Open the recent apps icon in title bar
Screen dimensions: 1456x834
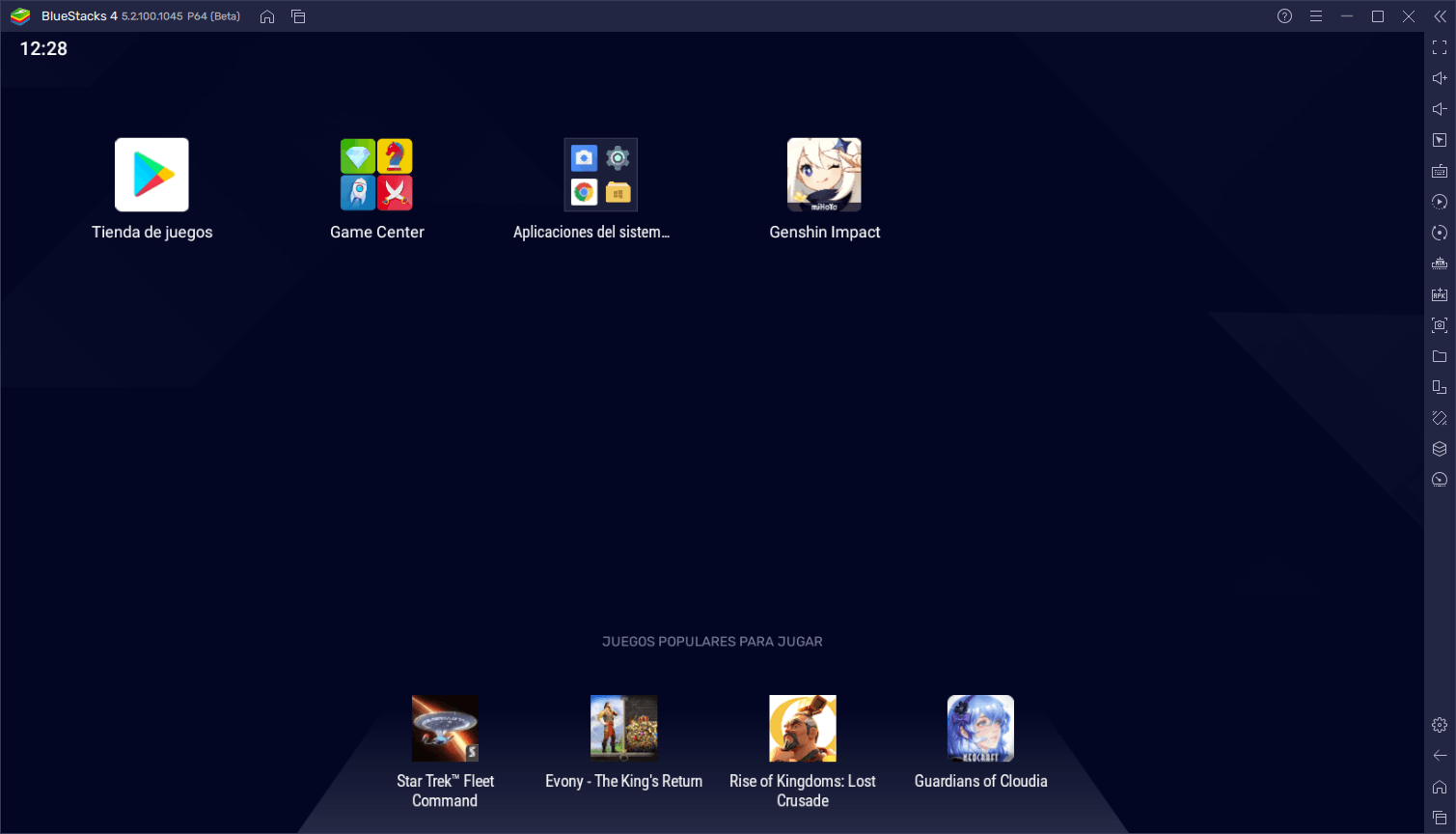pyautogui.click(x=298, y=16)
